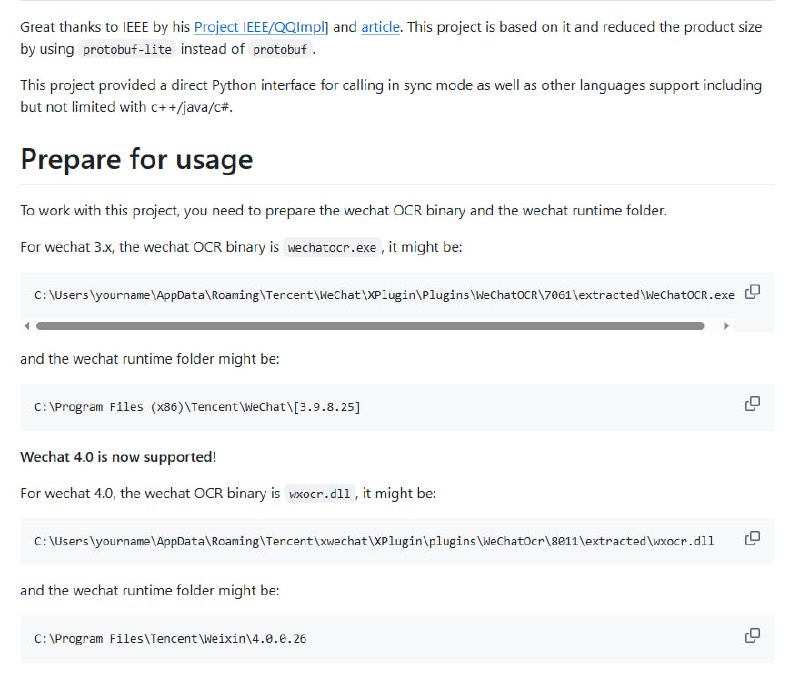Click the Program Files (x86) WeChat path text
This screenshot has height=689, width=800.
pyautogui.click(x=197, y=407)
